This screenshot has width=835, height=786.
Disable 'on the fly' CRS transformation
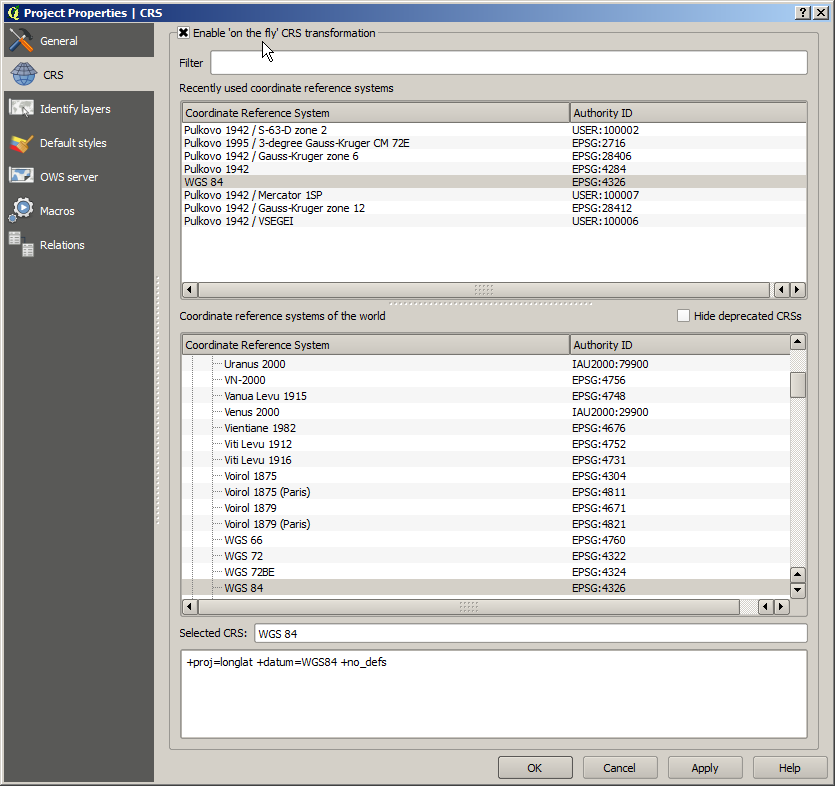coord(185,32)
